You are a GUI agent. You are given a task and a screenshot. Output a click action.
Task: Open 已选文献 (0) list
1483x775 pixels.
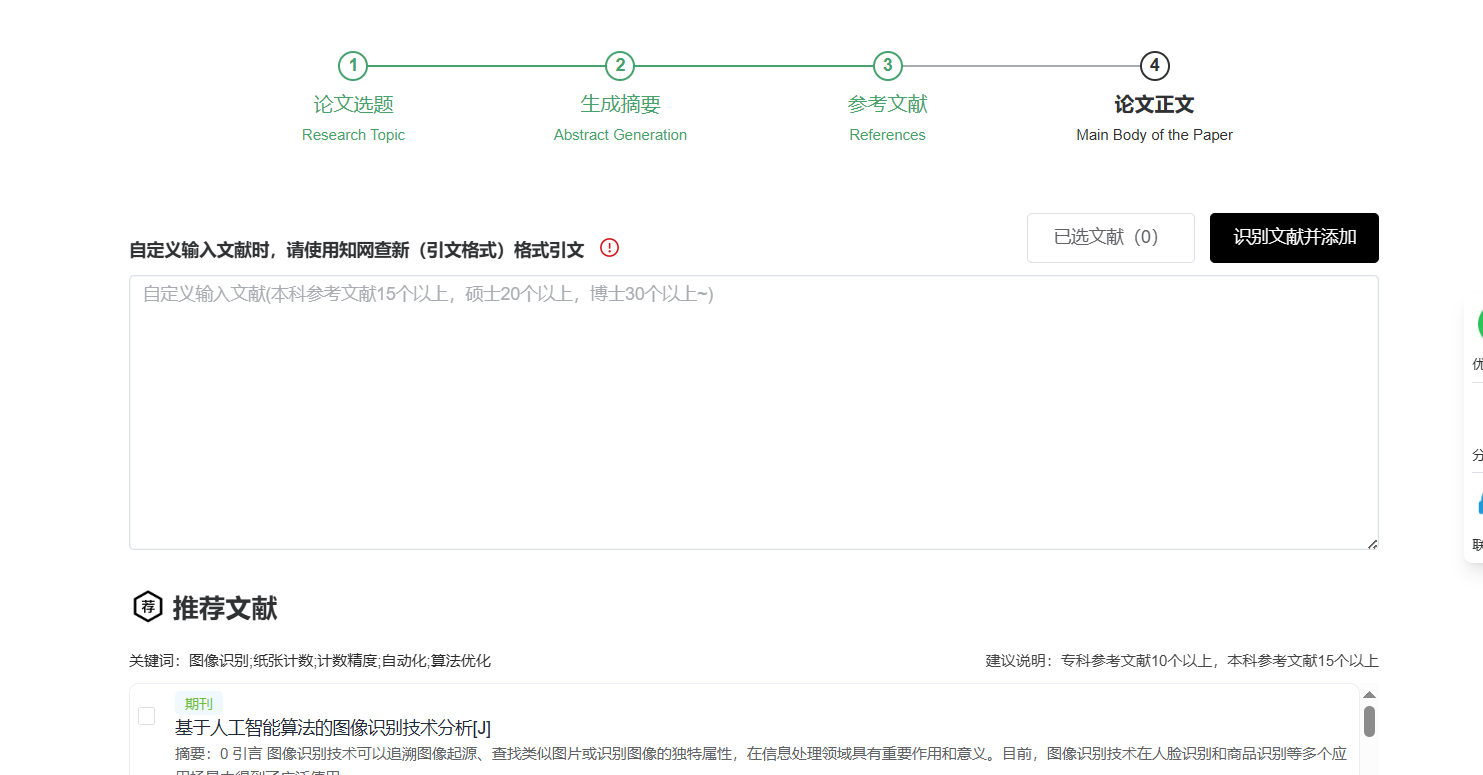[x=1110, y=238]
